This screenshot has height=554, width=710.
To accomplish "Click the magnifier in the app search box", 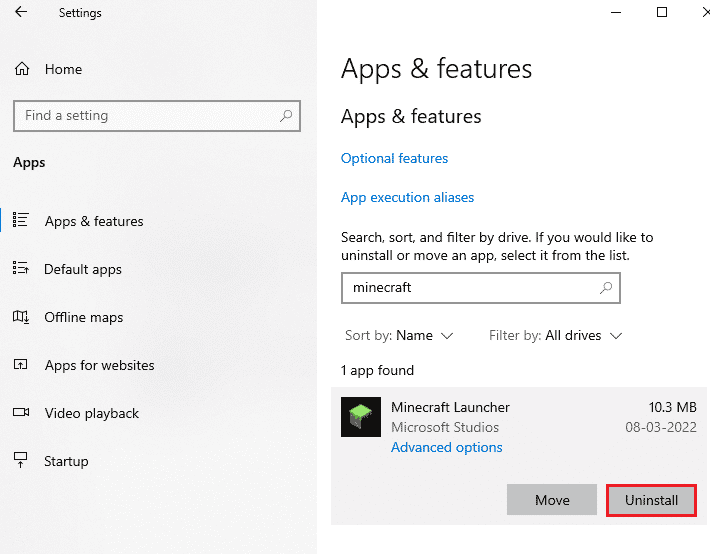I will 605,288.
